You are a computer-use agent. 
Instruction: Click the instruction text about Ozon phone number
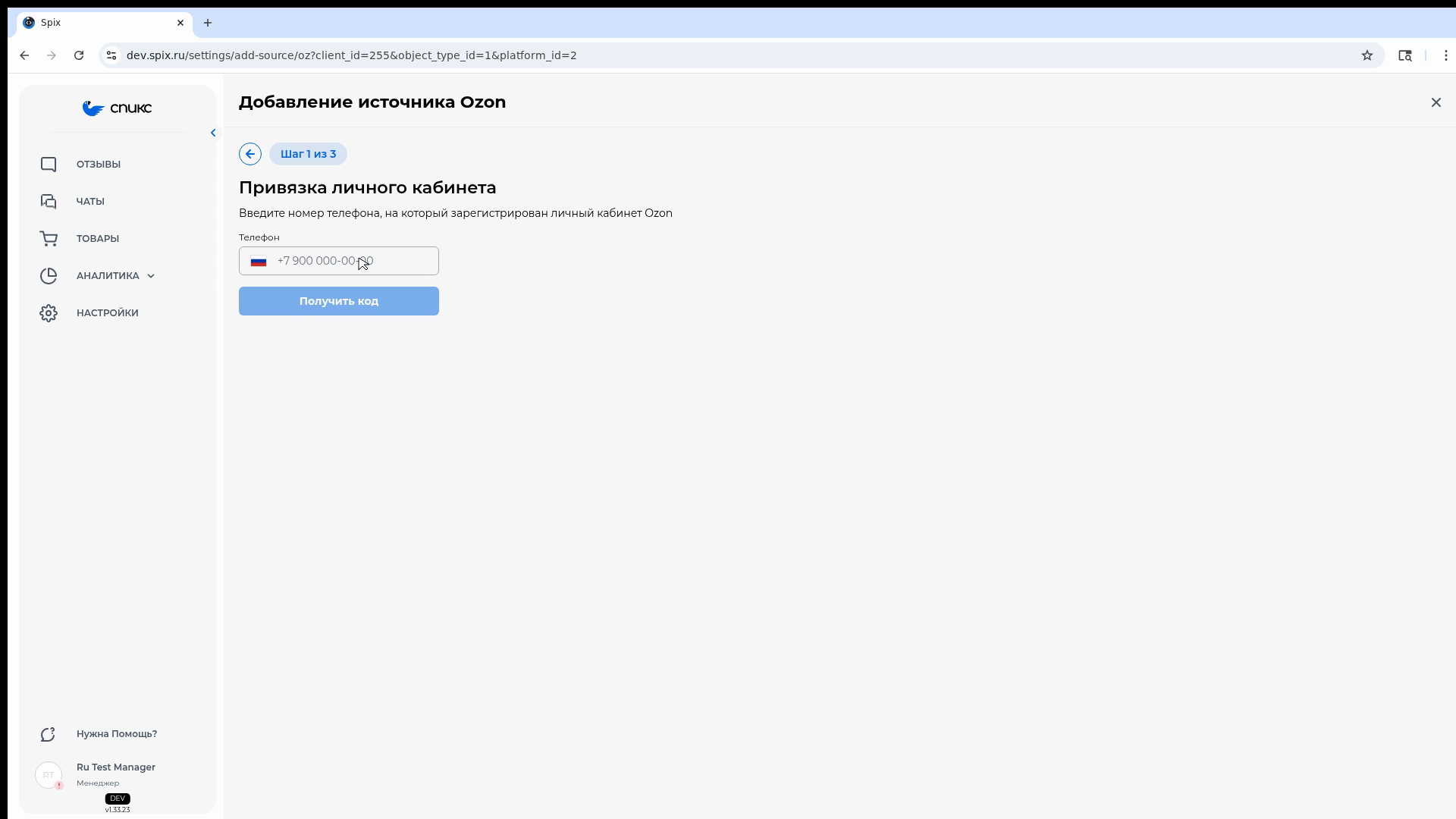(456, 213)
